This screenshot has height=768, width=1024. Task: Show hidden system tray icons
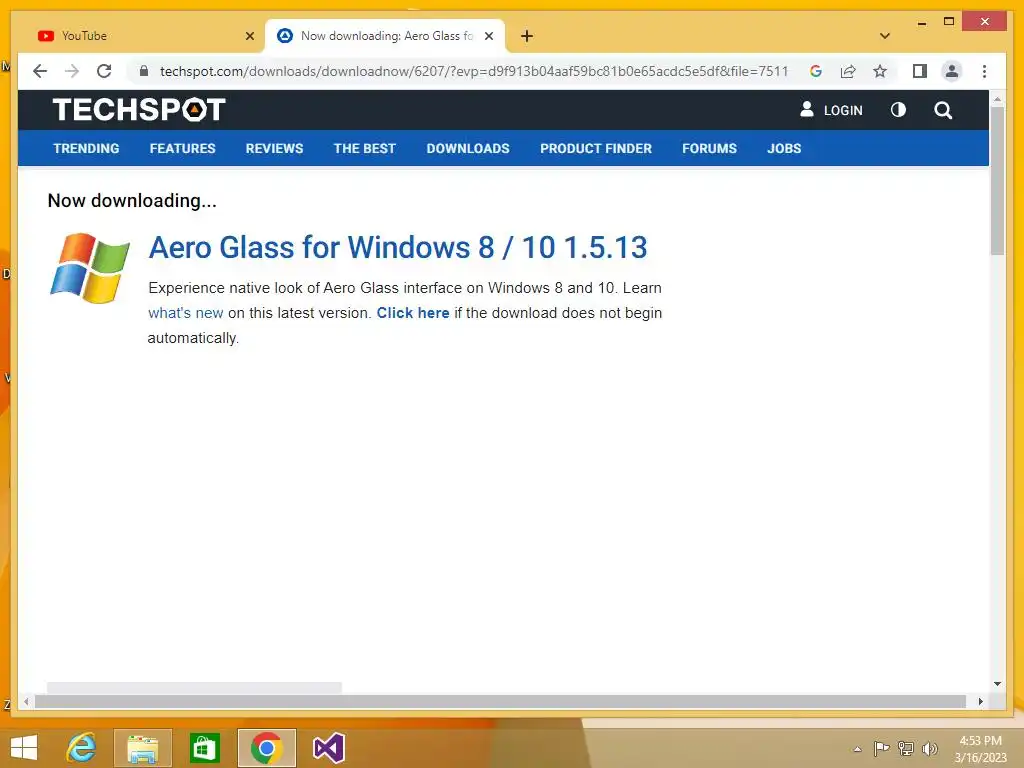pos(857,749)
